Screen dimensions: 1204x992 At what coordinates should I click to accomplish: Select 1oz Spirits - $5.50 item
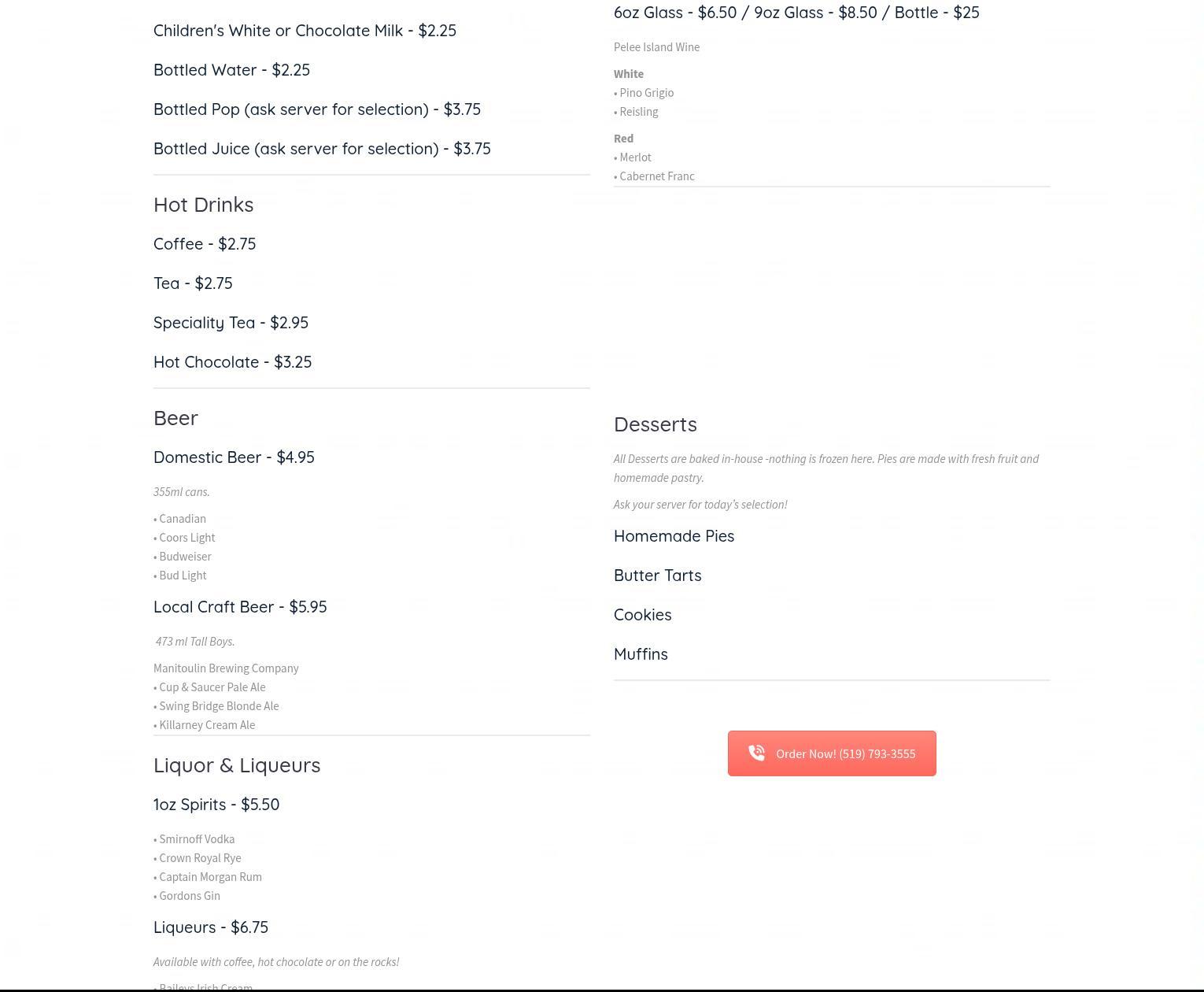216,805
